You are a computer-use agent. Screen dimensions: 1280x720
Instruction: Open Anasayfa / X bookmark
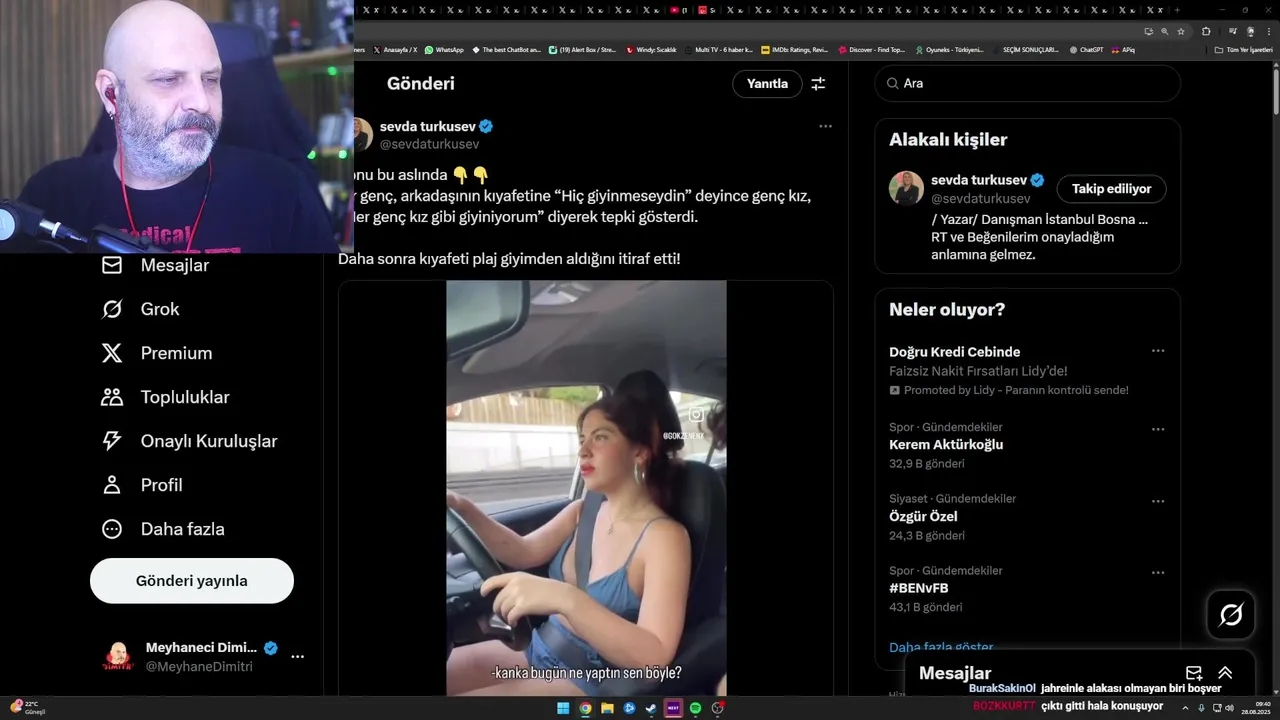click(395, 49)
